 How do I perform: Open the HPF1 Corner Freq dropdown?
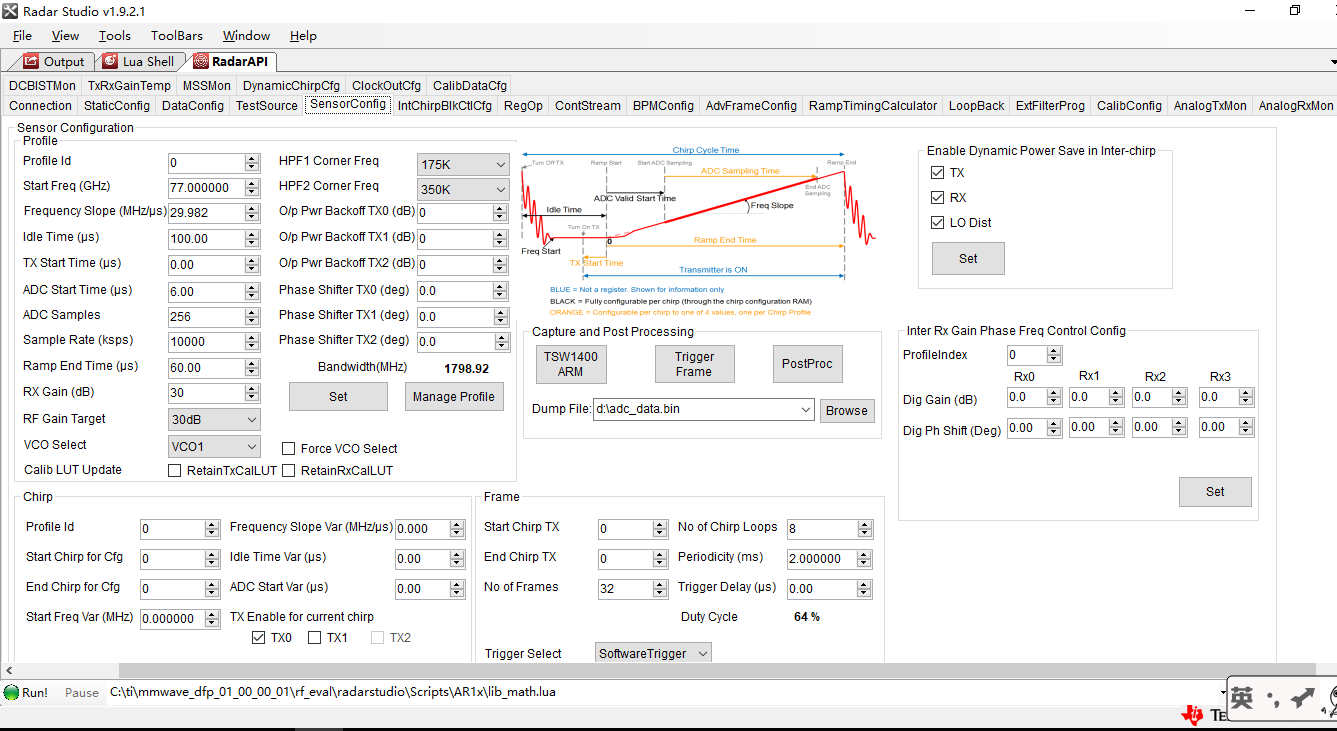463,164
